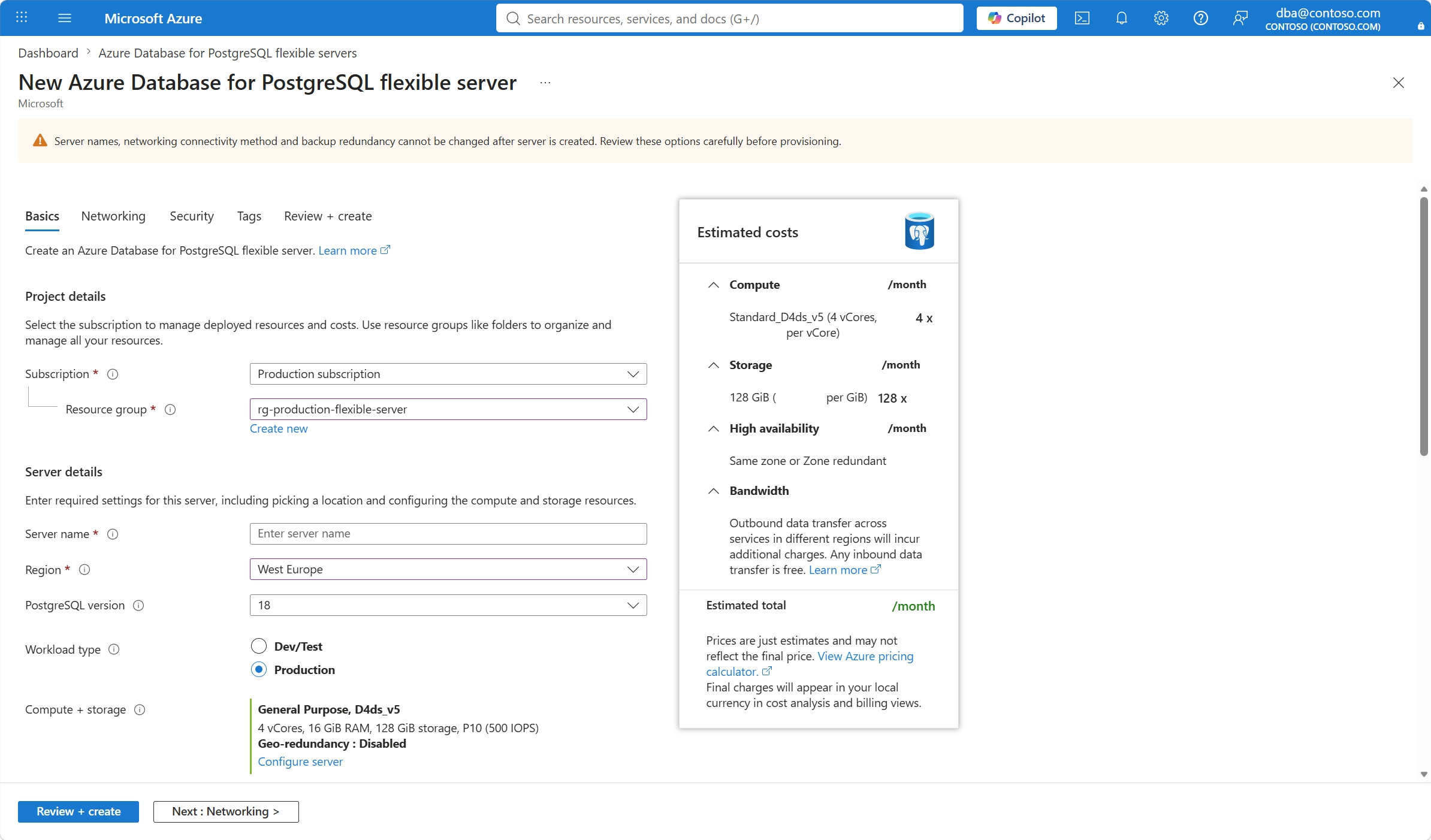Screen dimensions: 1431x840
Task: Open the help question mark icon
Action: 1201,18
